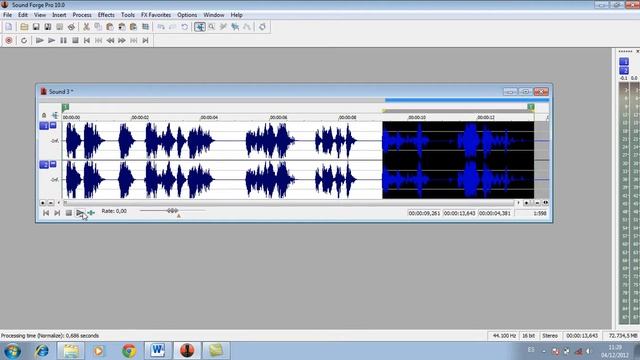Click the Paste clipboard icon

click(110, 27)
